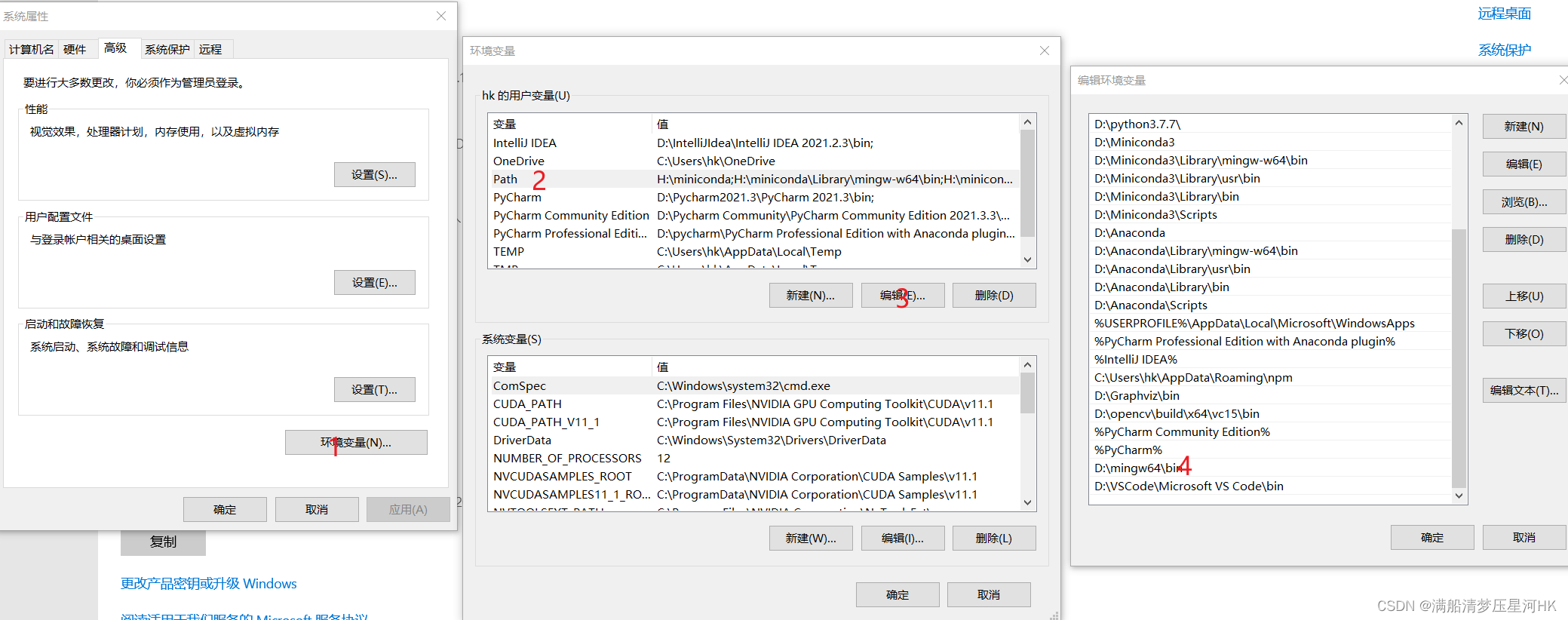Click 新建(N) in 编辑环境变量
This screenshot has height=620, width=1568.
[1524, 126]
